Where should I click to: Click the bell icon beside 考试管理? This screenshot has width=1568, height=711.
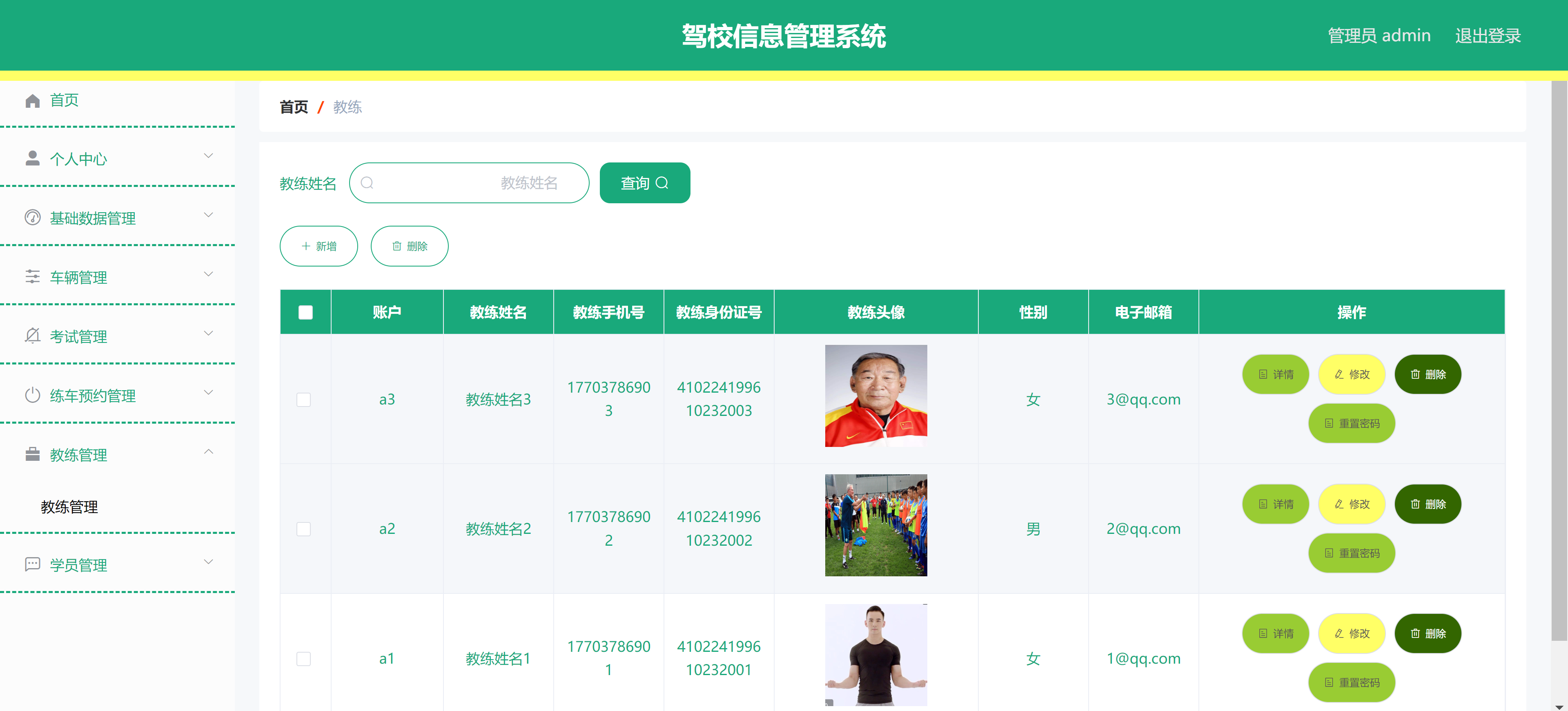click(32, 336)
